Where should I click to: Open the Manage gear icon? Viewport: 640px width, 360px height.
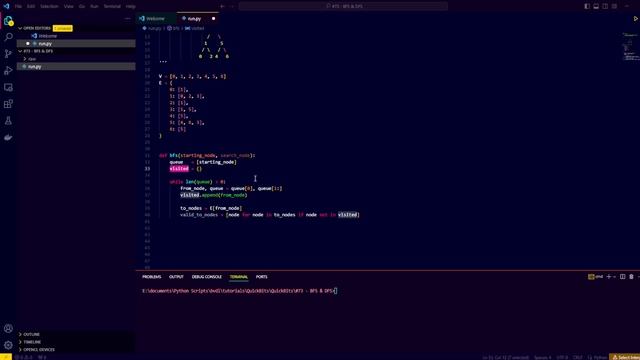[x=8, y=345]
